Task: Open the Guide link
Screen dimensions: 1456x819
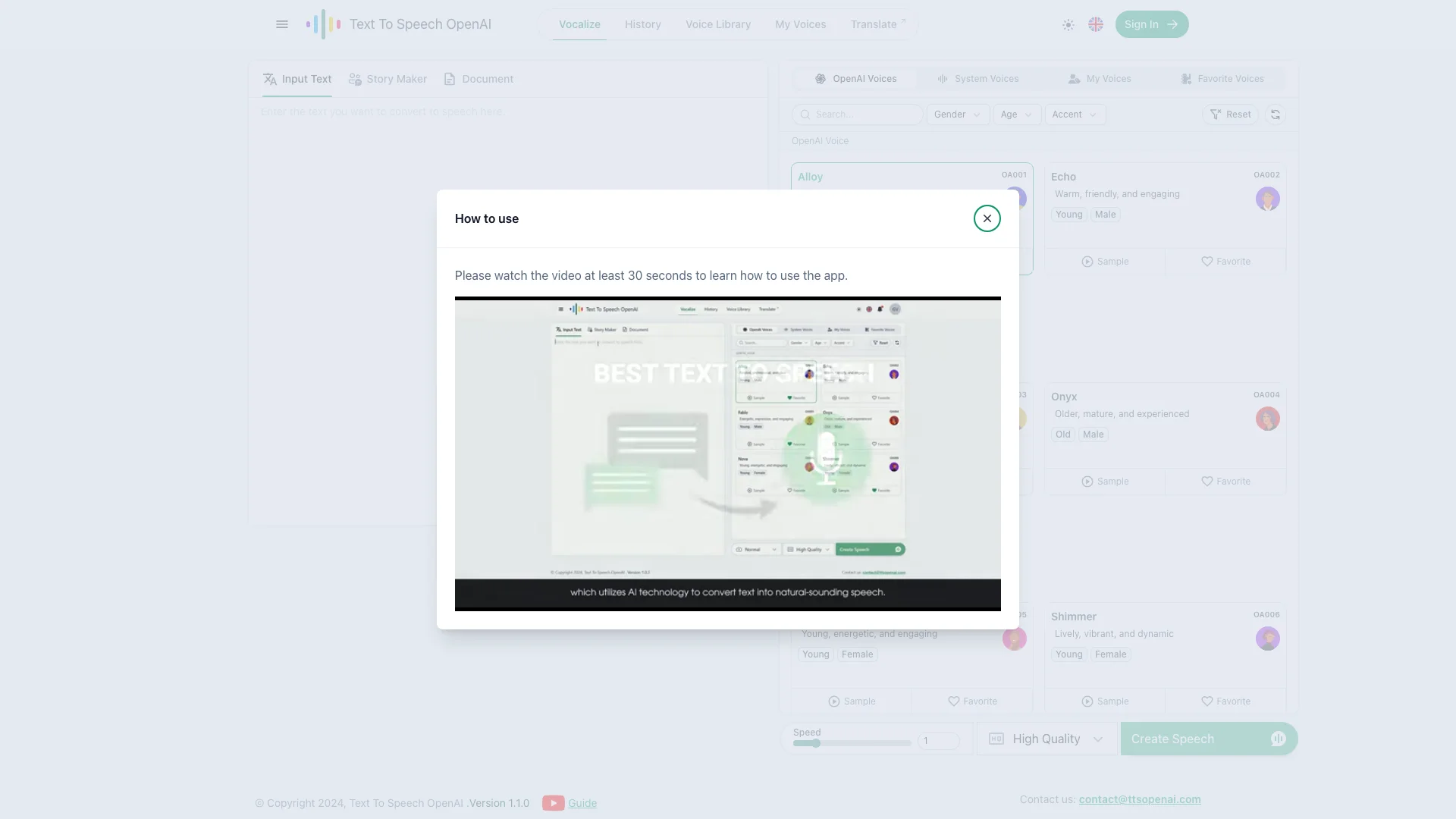Action: point(582,803)
